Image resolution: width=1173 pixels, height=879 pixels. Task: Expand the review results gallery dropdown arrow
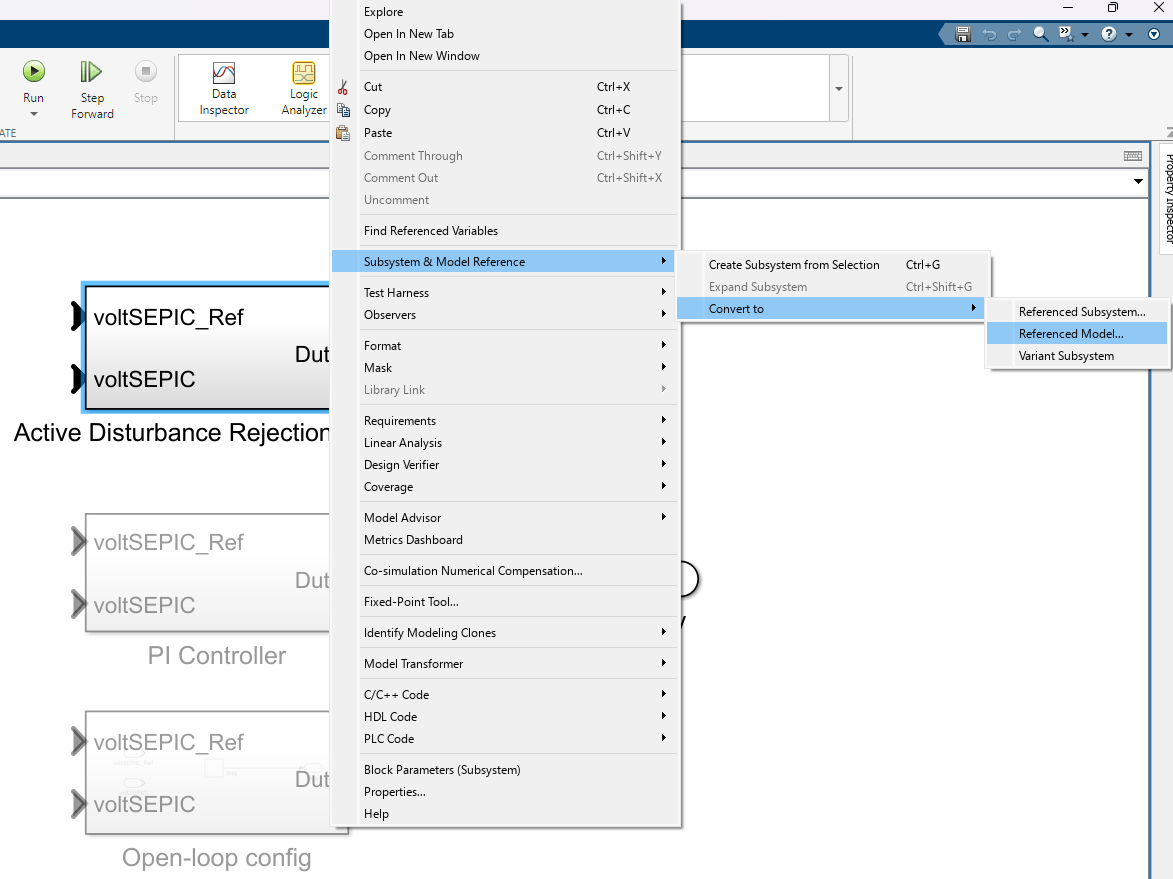839,88
